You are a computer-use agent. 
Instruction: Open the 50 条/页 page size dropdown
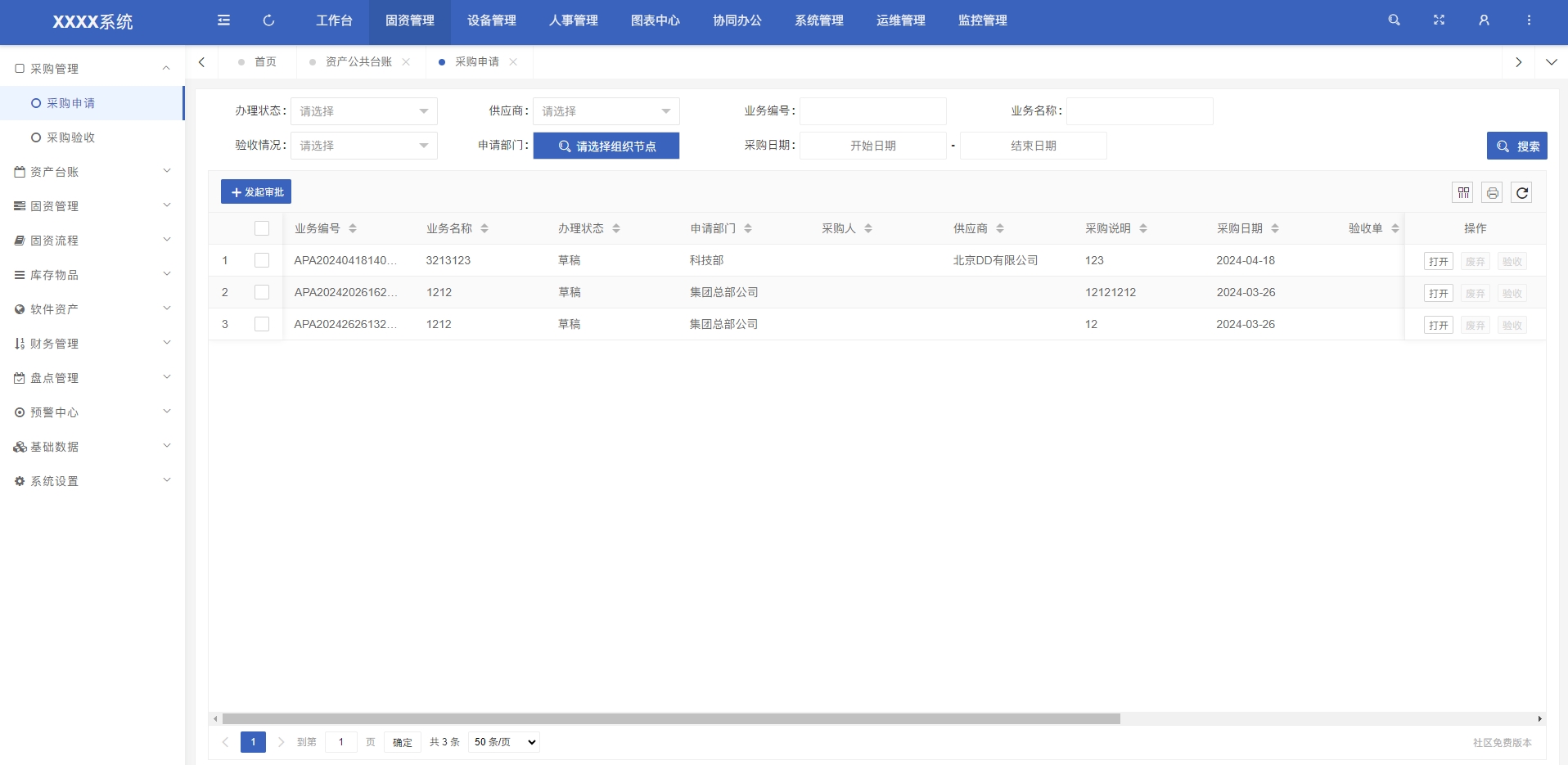coord(504,742)
